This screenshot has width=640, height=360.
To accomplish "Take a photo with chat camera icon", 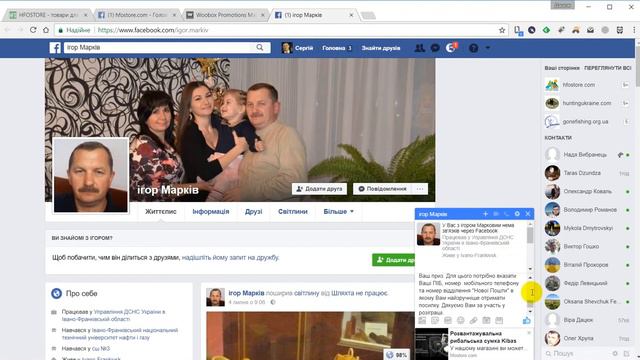I will coord(486,320).
